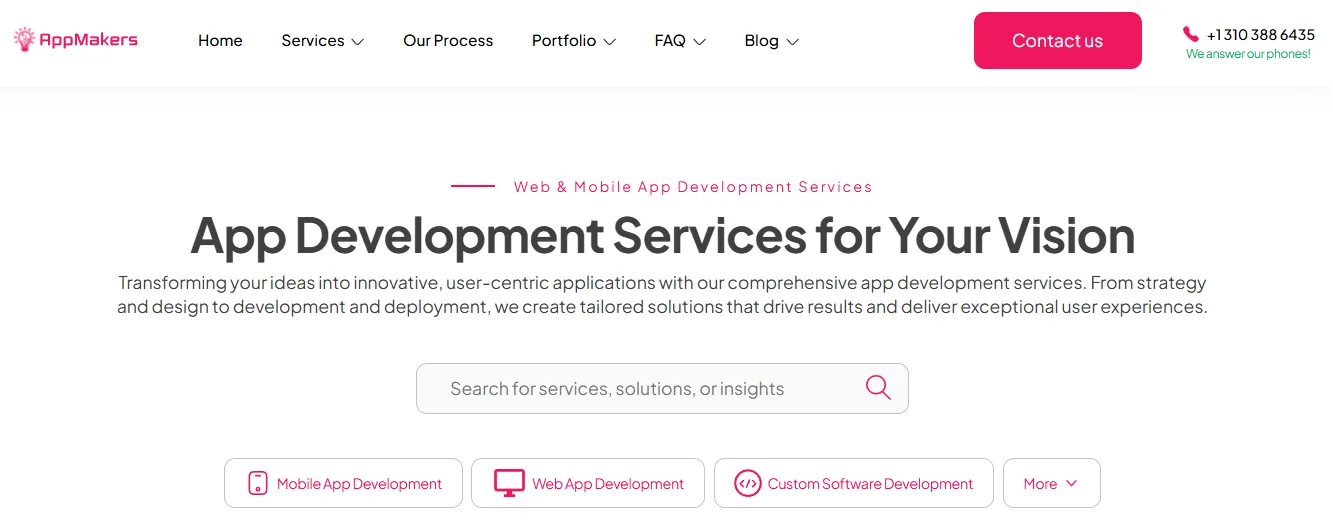
Task: Expand the Portfolio dropdown chevron
Action: click(610, 42)
